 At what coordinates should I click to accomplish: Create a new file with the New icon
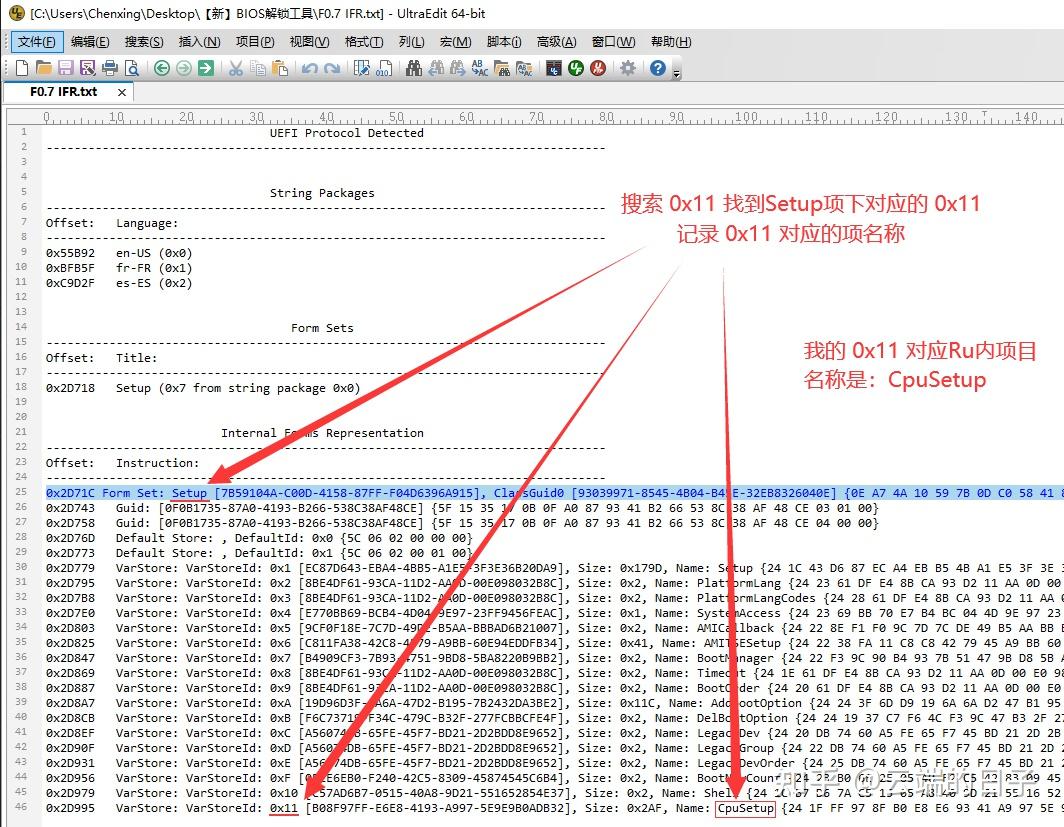(x=22, y=68)
